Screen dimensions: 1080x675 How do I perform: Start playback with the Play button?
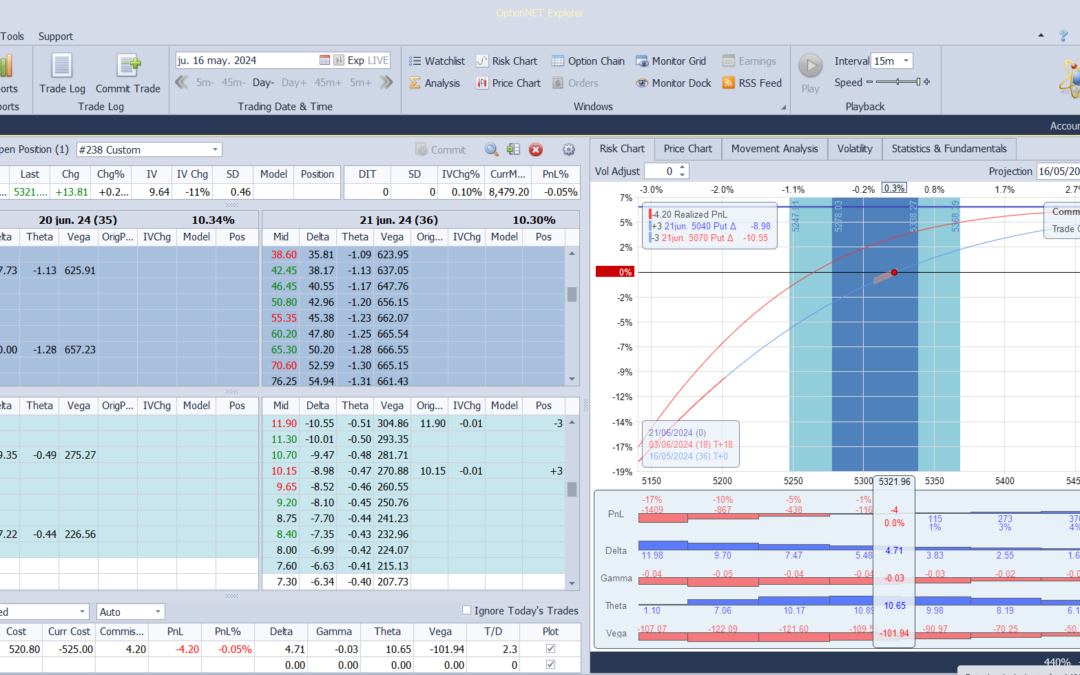point(811,74)
